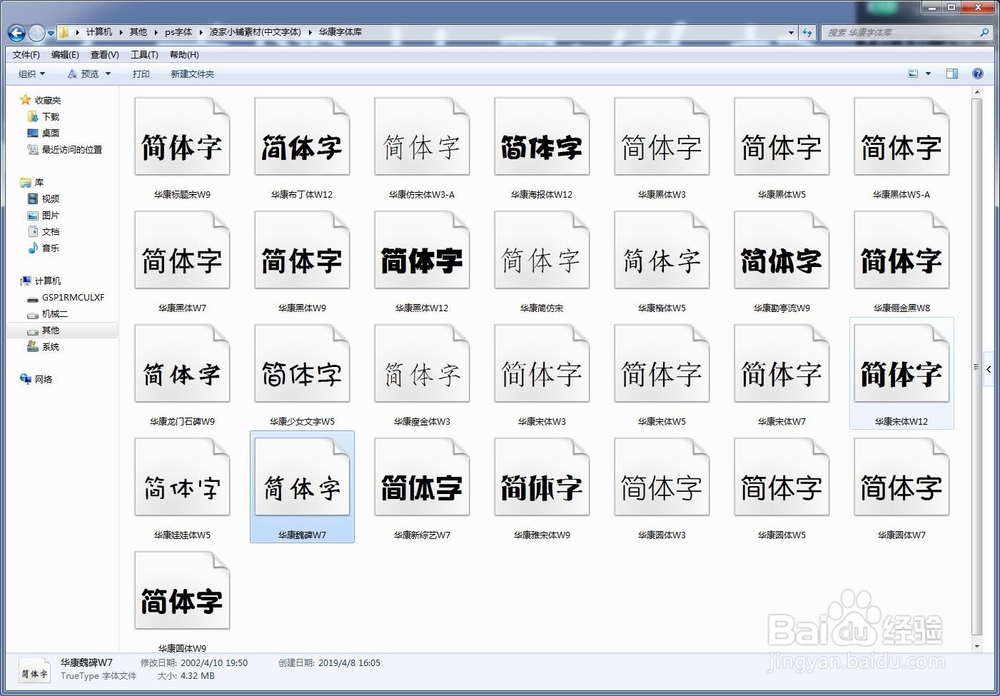Choose the 华康黑体W9 font icon
The image size is (1000, 696).
point(302,250)
